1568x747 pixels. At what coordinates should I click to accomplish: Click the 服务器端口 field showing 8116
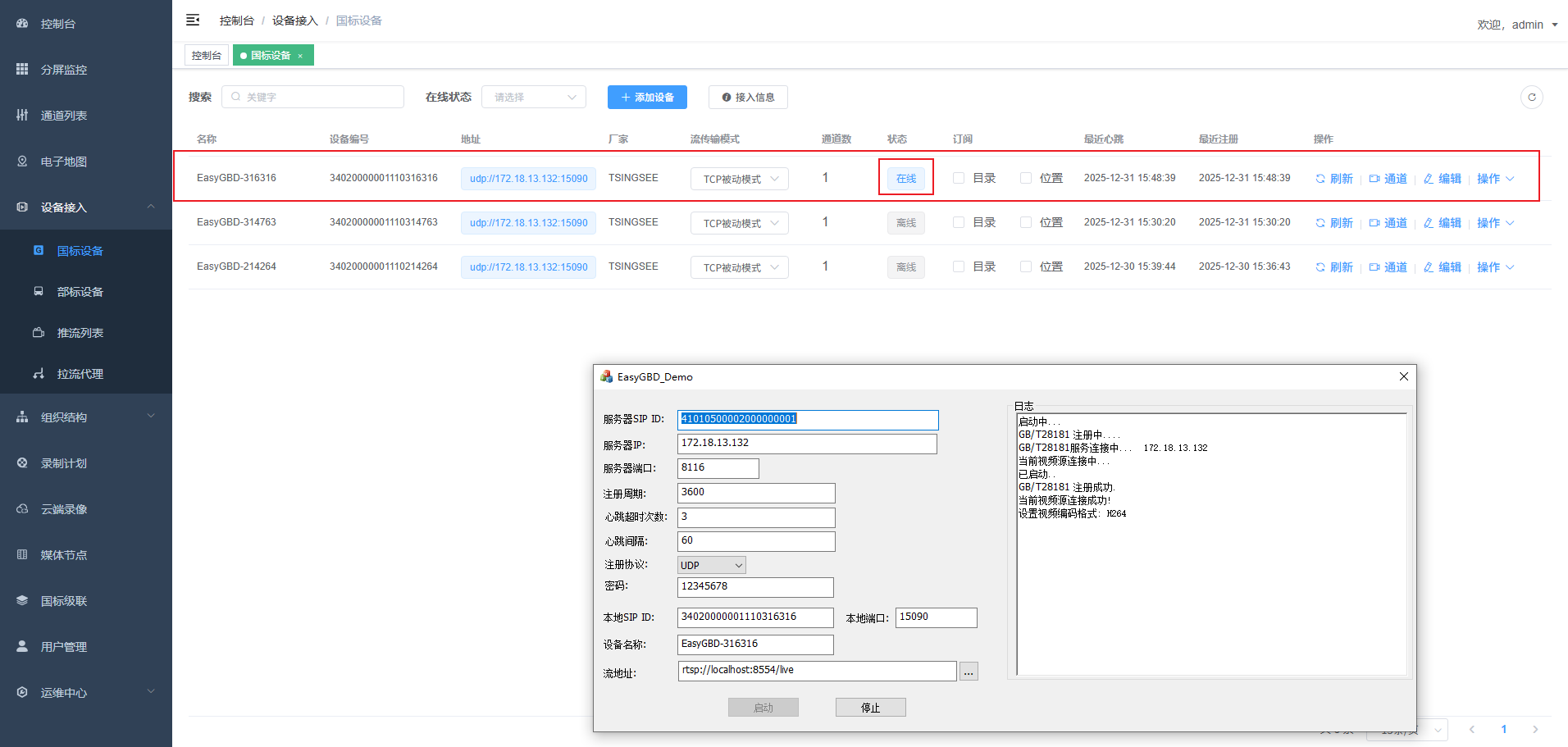click(718, 468)
